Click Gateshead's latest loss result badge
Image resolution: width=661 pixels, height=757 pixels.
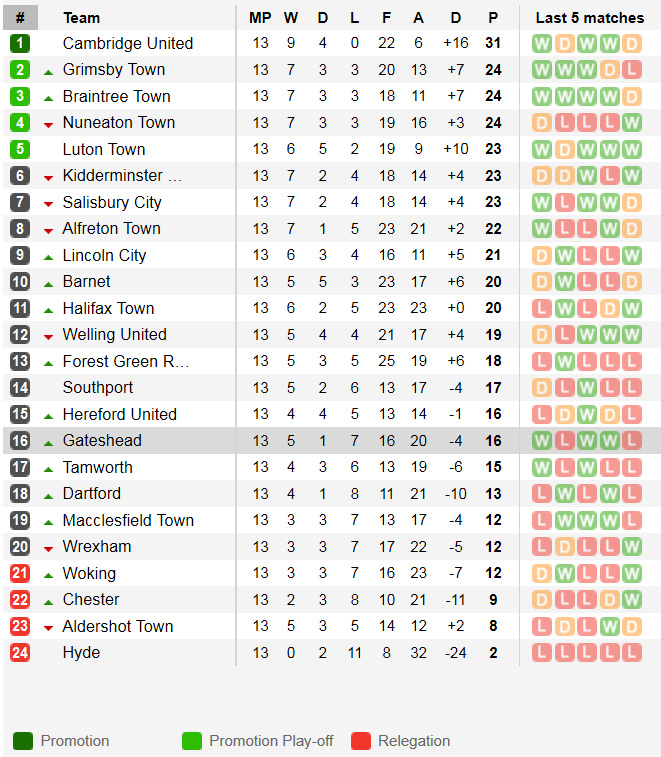coord(631,441)
